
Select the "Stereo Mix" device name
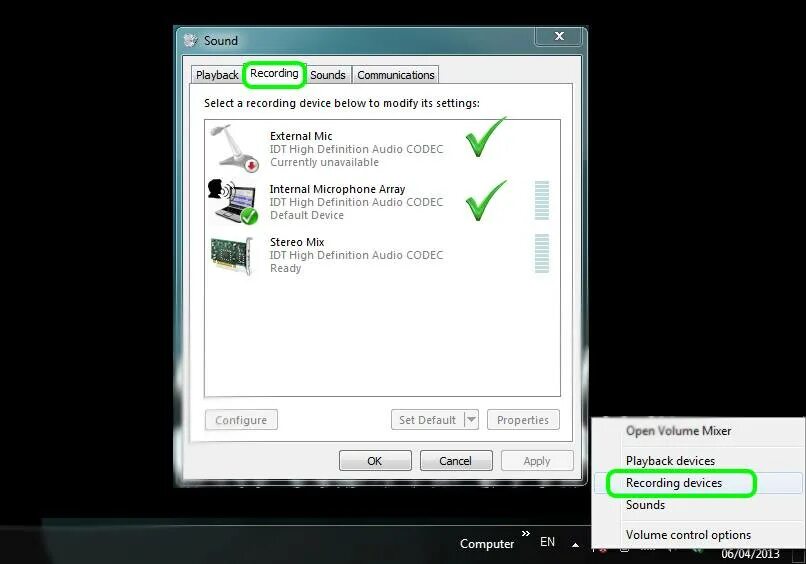tap(297, 242)
